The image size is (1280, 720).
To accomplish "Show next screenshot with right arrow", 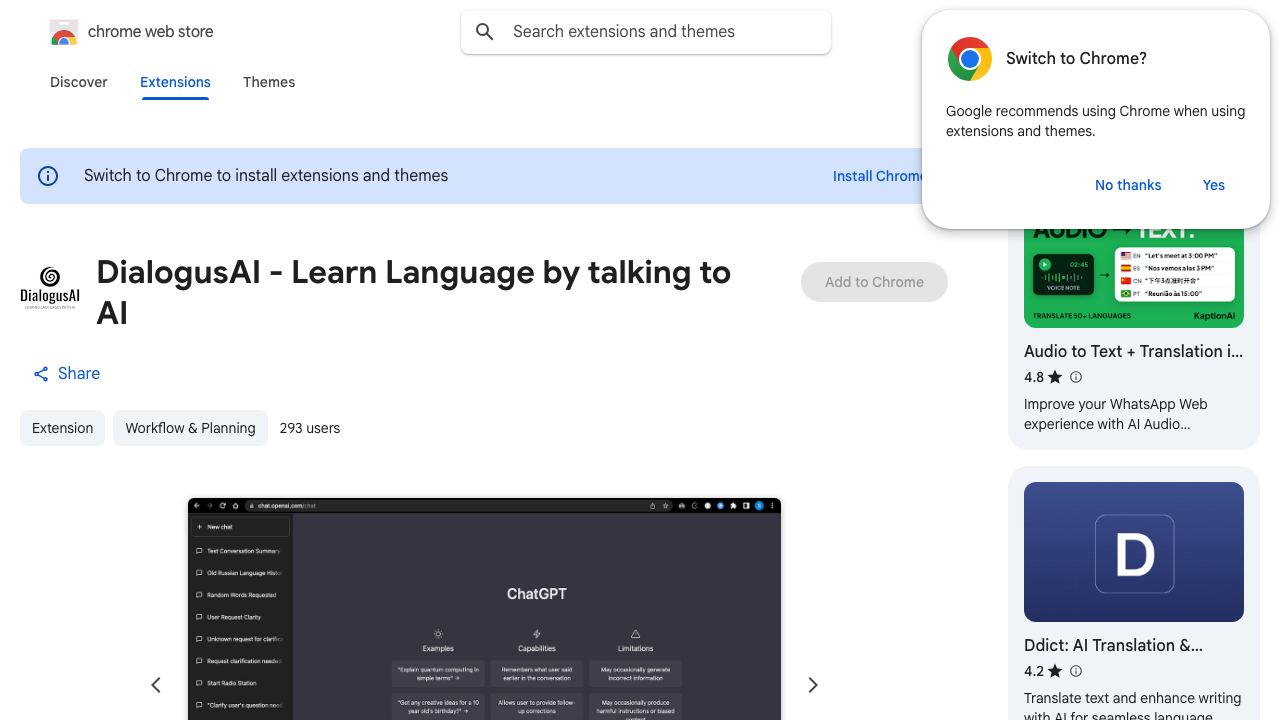I will (x=813, y=685).
